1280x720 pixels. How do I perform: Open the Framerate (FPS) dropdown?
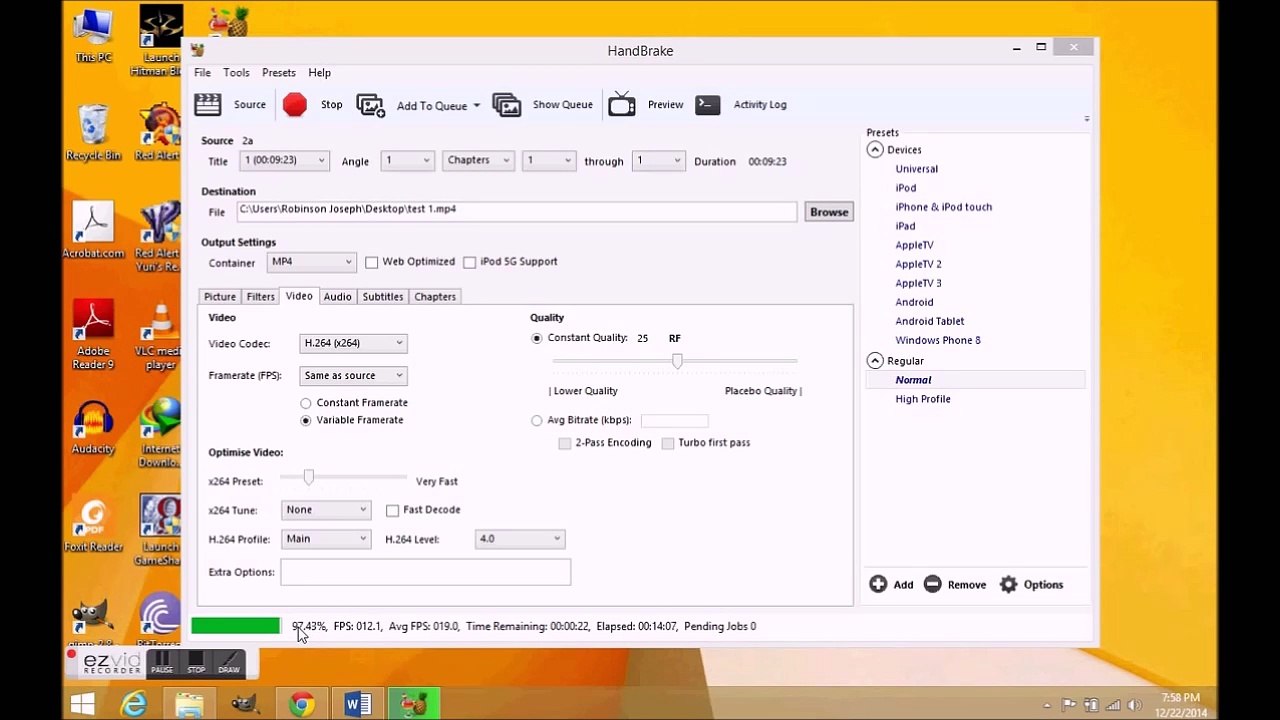click(x=353, y=376)
